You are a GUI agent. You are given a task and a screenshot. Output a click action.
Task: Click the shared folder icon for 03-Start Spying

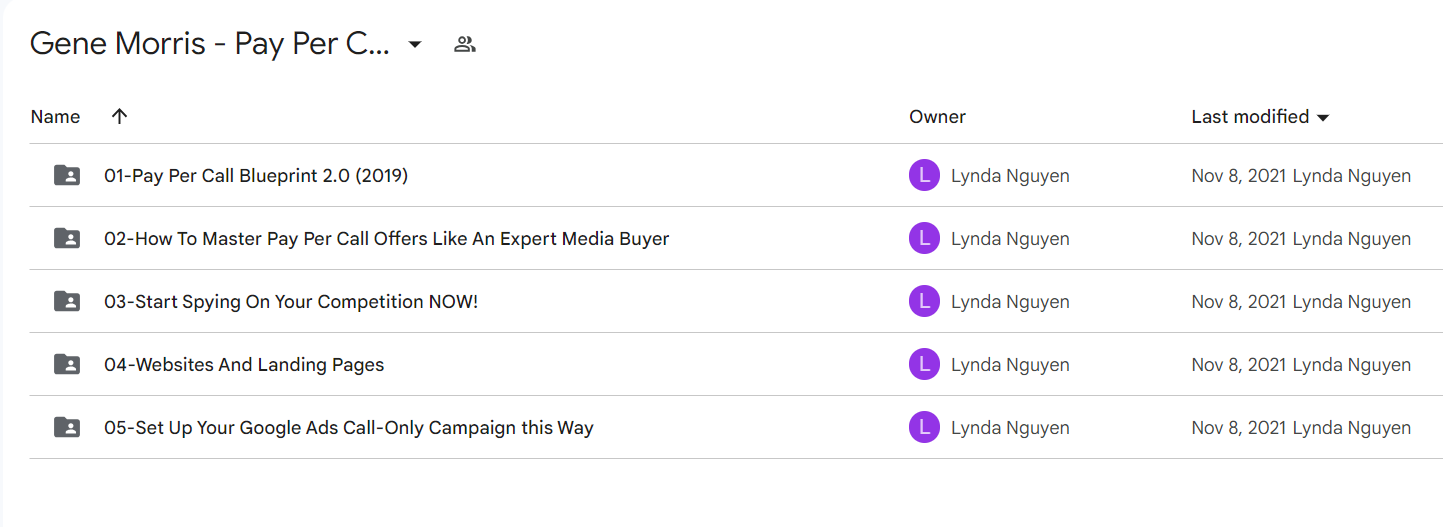(x=67, y=302)
